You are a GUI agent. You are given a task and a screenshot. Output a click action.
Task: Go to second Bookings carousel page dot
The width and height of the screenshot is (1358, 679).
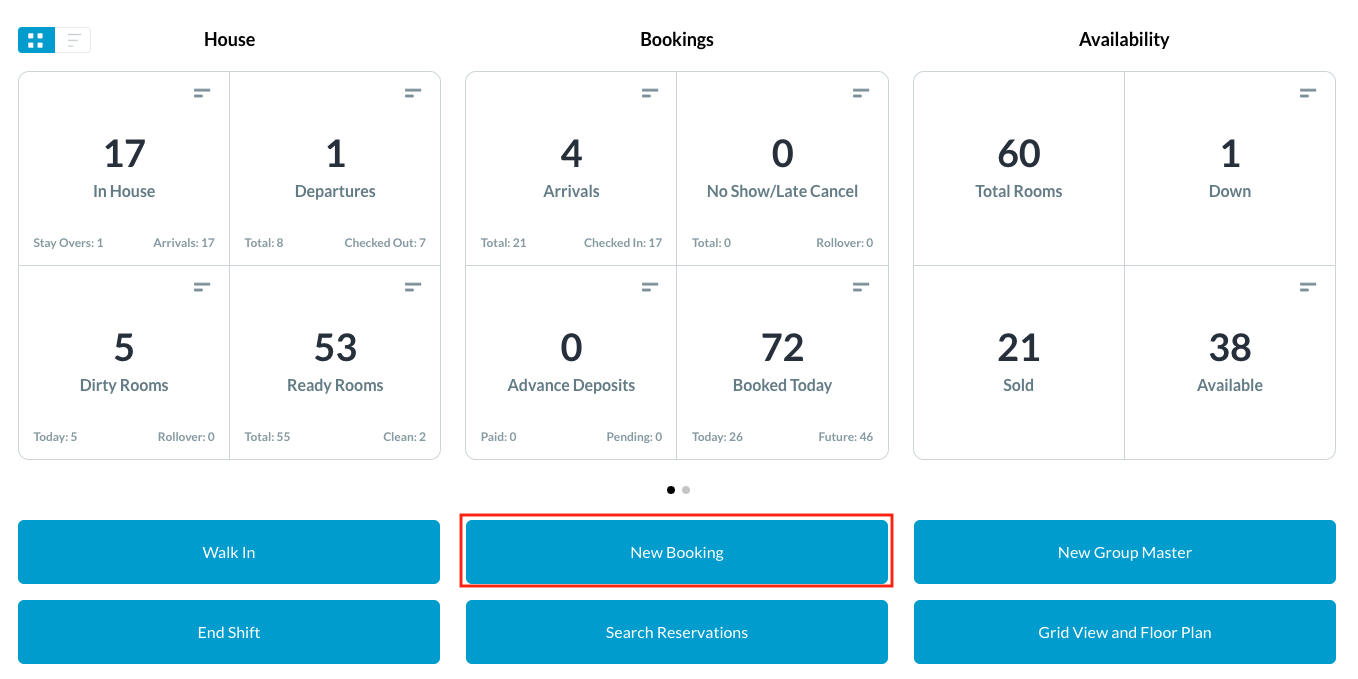click(686, 490)
